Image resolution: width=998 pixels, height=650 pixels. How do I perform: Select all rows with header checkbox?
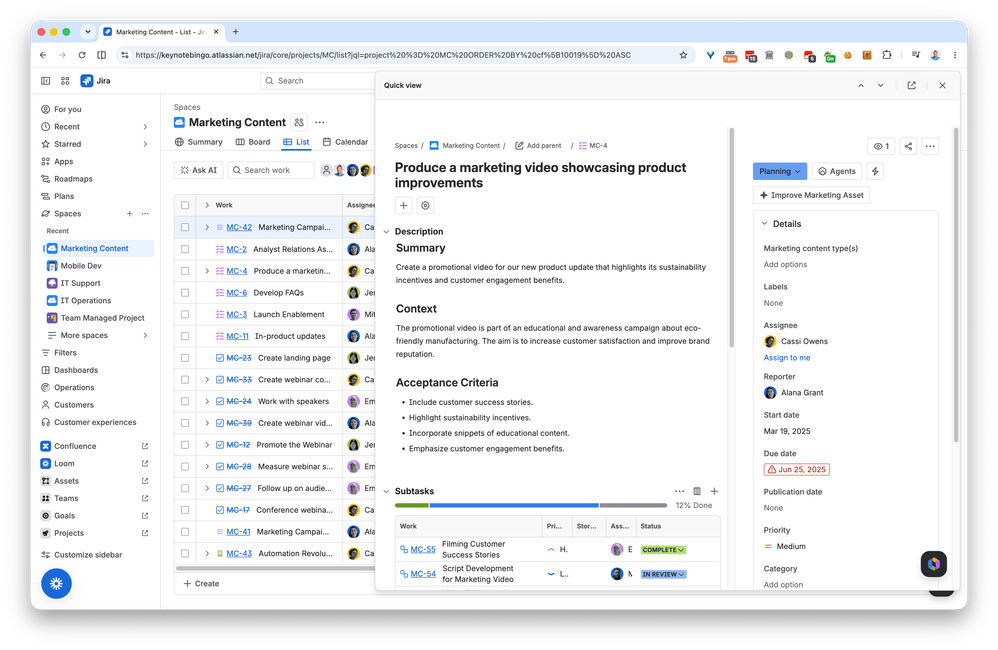point(185,205)
